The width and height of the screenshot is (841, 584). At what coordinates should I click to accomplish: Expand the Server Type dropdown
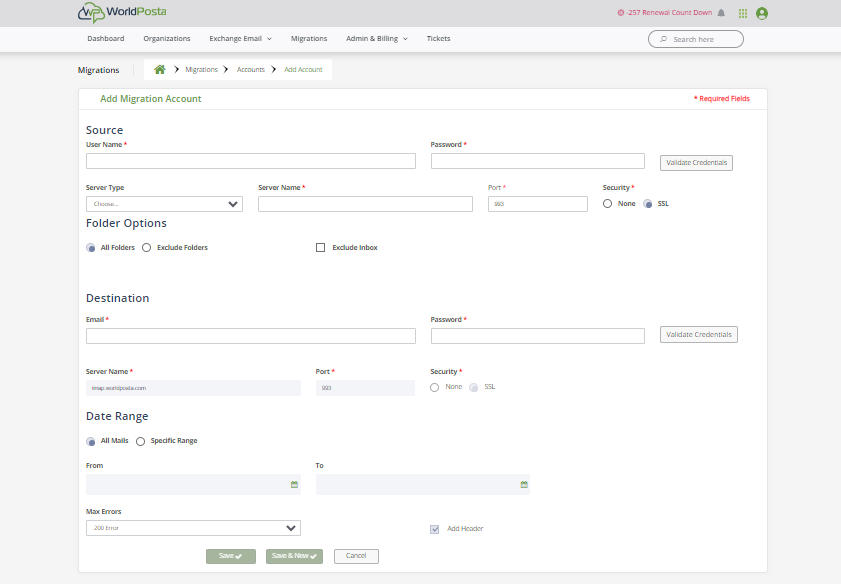pyautogui.click(x=164, y=204)
